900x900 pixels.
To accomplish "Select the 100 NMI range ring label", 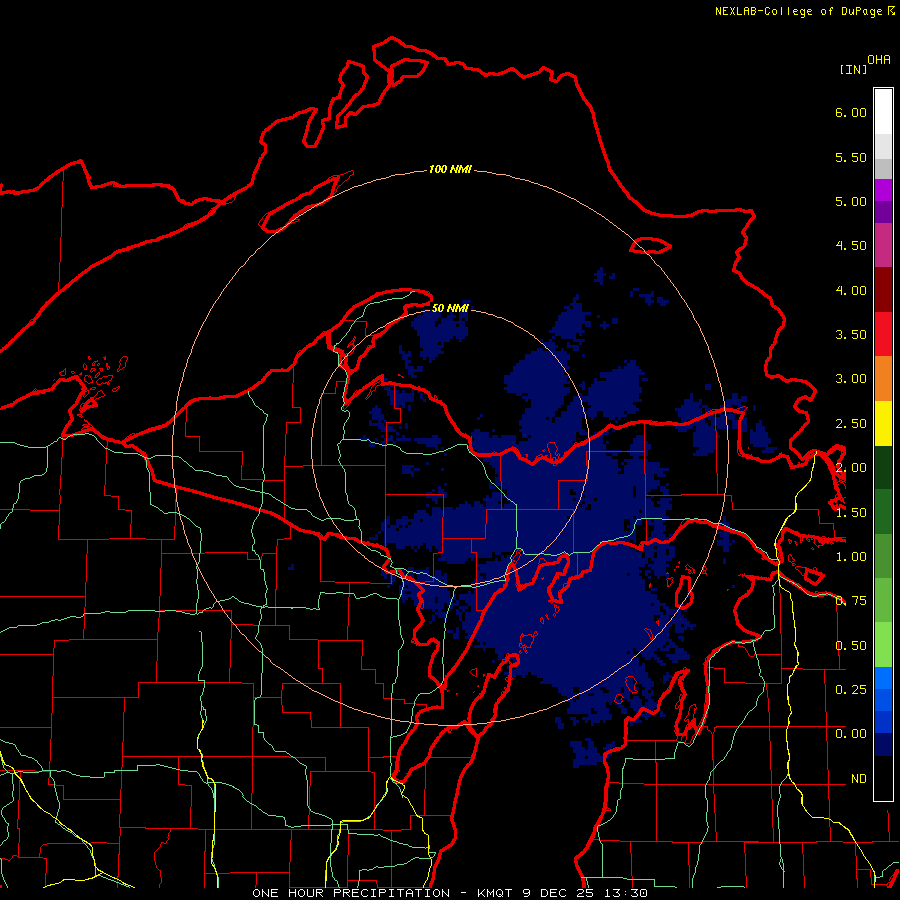I will pos(450,169).
